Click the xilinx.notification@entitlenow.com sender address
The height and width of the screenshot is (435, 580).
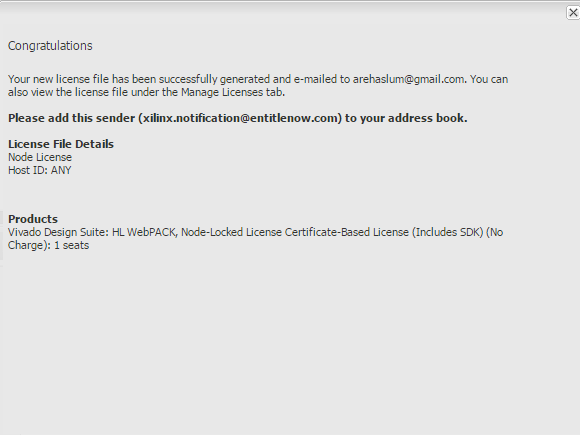pyautogui.click(x=240, y=118)
